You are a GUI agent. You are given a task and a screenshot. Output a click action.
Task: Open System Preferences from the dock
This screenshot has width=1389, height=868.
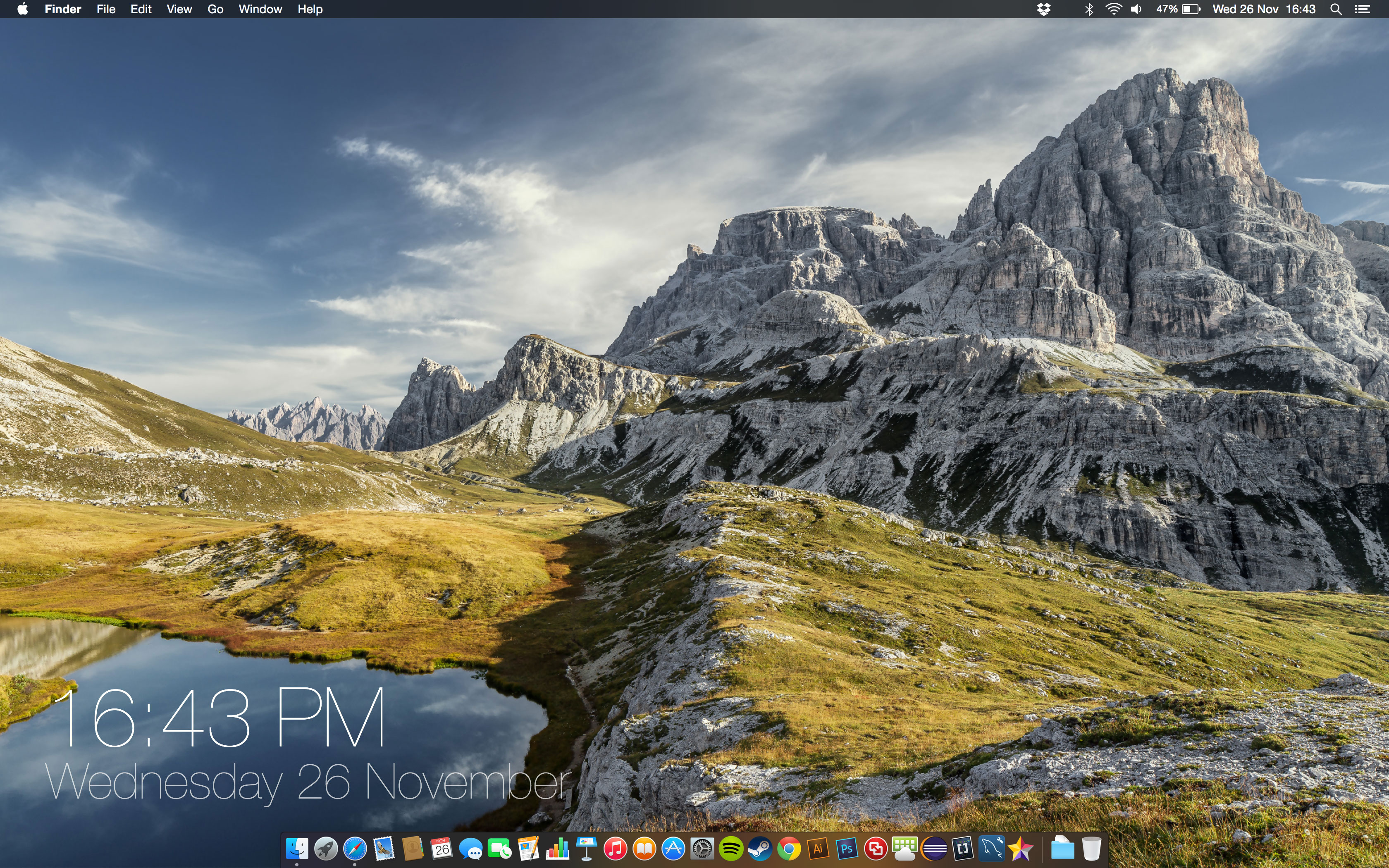point(702,849)
